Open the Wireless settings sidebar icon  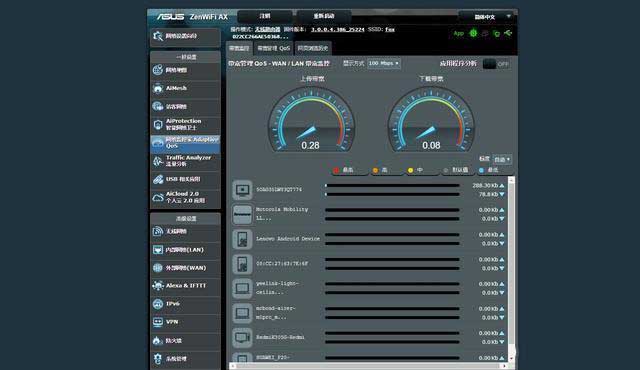click(x=158, y=231)
